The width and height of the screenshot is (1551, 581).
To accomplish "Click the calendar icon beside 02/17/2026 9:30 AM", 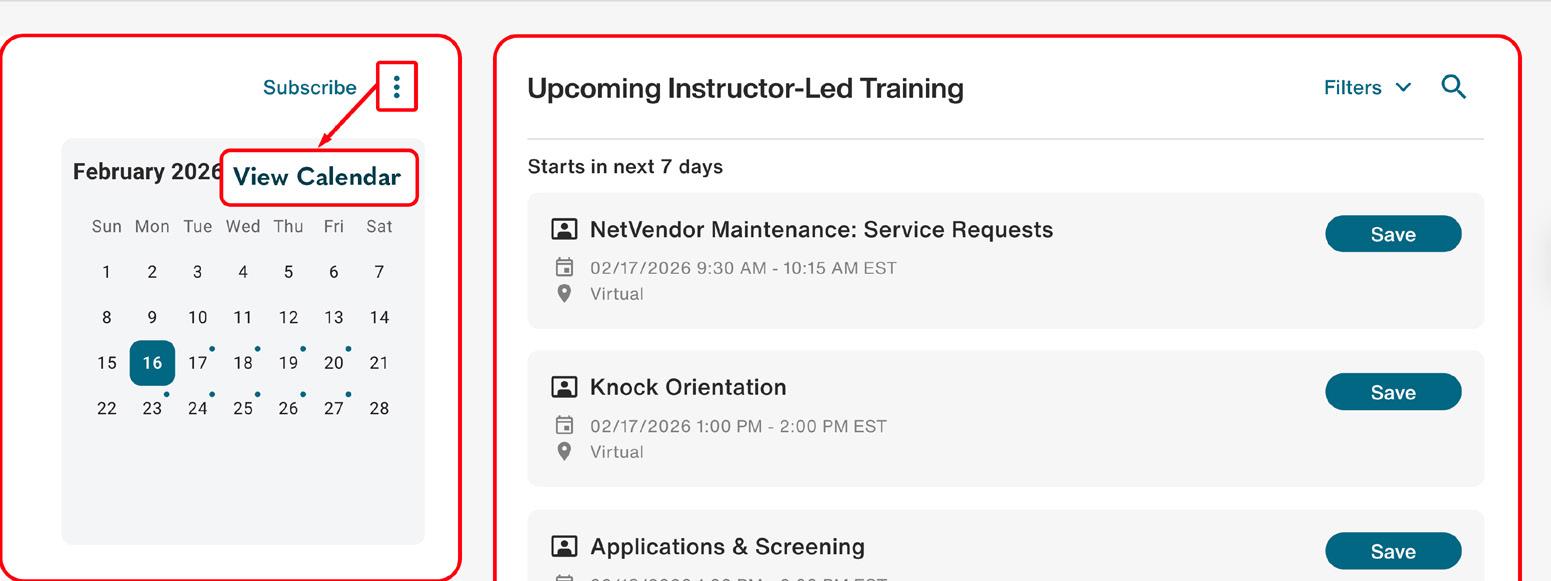I will 564,268.
